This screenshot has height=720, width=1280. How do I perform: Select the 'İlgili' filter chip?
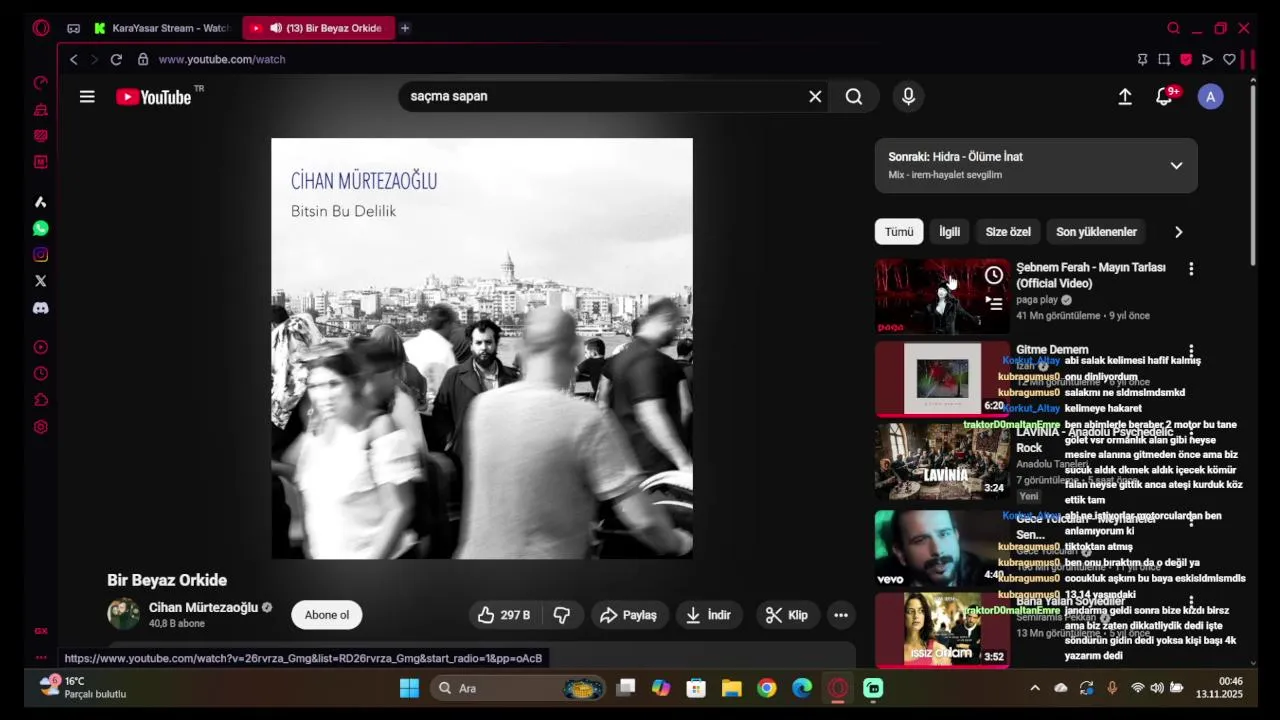[949, 232]
